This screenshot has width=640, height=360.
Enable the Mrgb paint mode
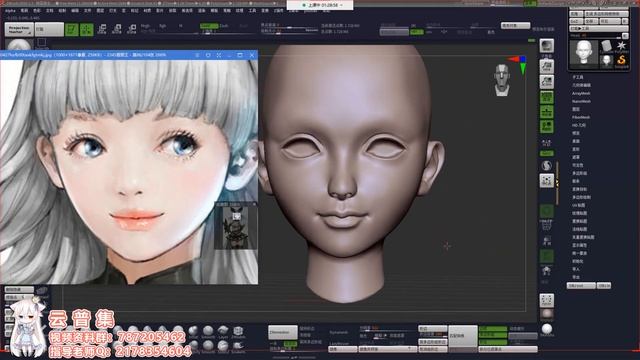pos(145,26)
